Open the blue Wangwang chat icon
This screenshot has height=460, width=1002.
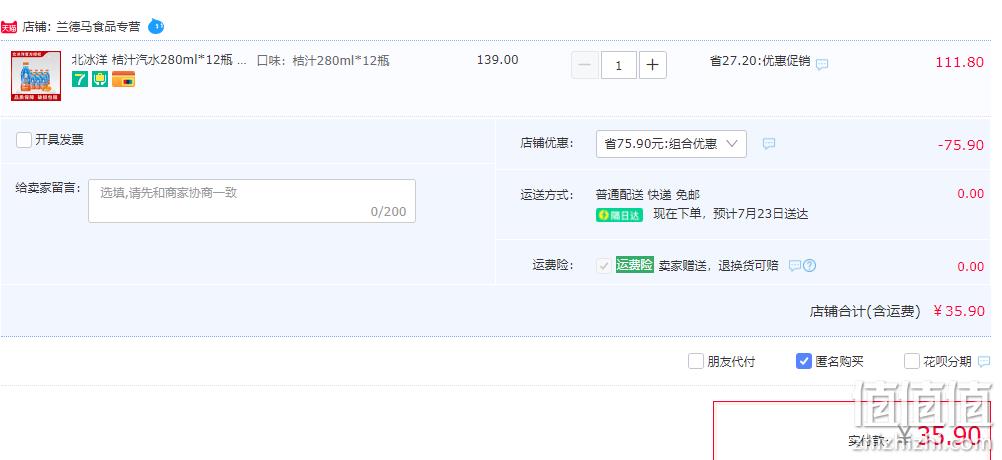pos(156,27)
